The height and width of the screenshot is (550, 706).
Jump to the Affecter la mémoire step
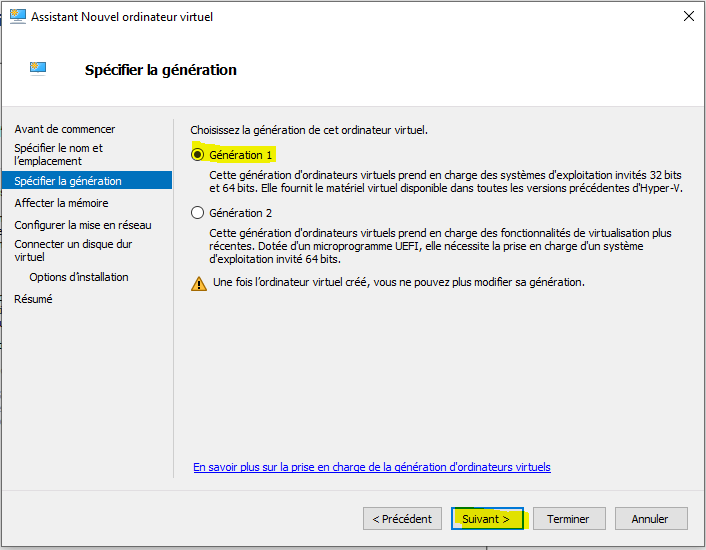click(61, 203)
